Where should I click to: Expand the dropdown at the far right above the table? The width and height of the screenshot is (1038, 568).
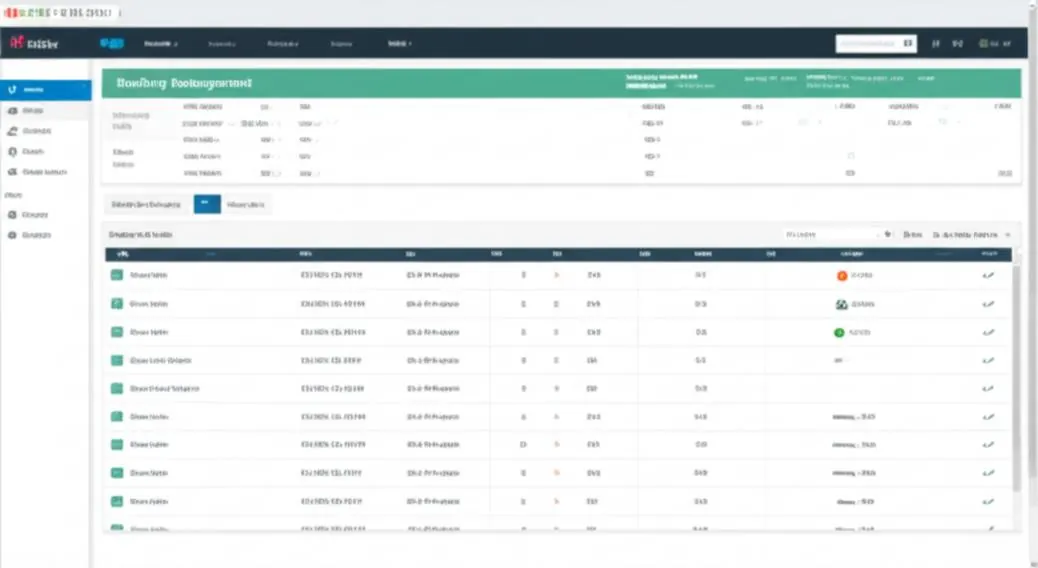[x=972, y=234]
